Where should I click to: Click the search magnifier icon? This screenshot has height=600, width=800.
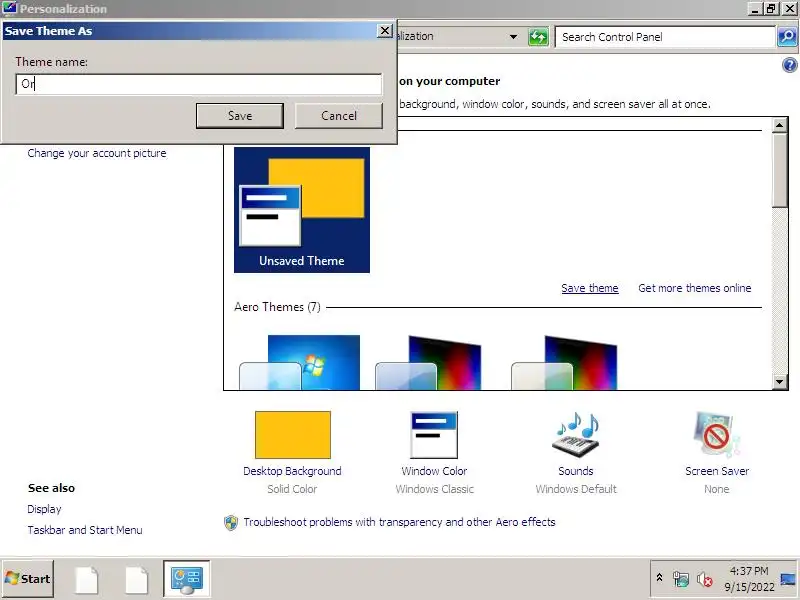[787, 37]
